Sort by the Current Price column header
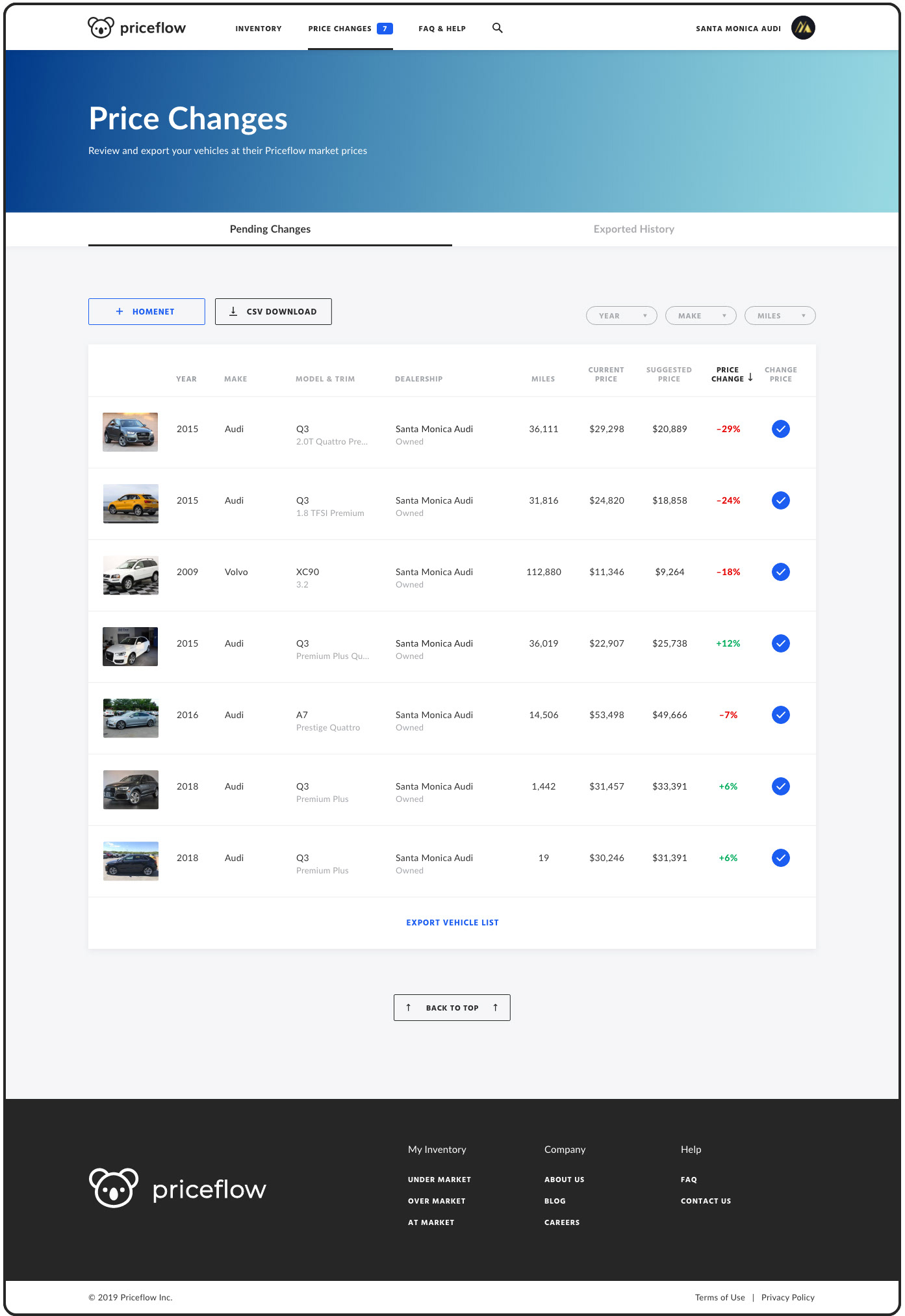The image size is (905, 1316). click(x=606, y=374)
